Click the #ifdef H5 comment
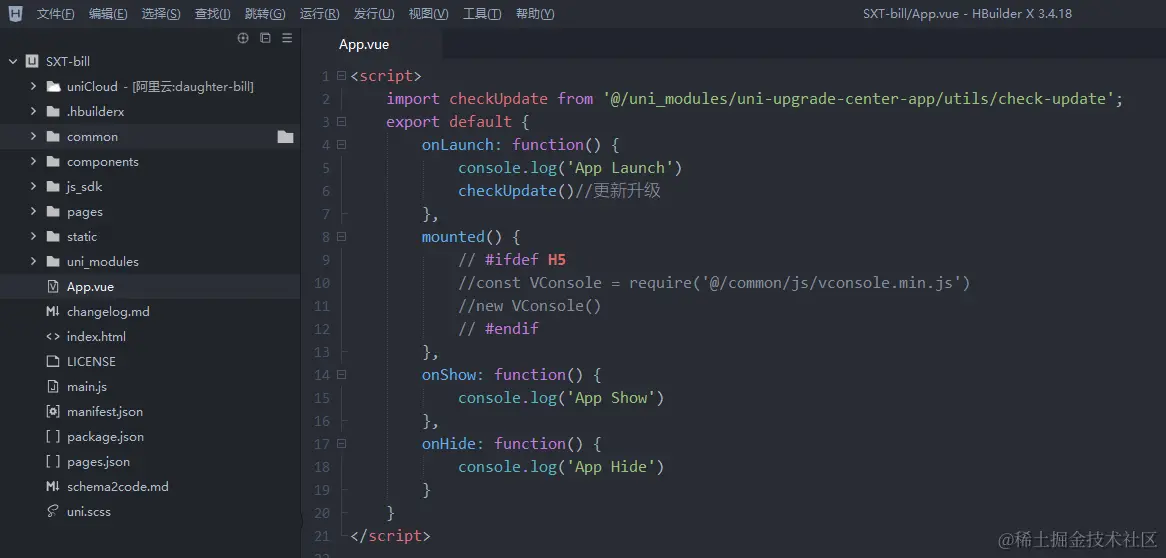 point(512,260)
